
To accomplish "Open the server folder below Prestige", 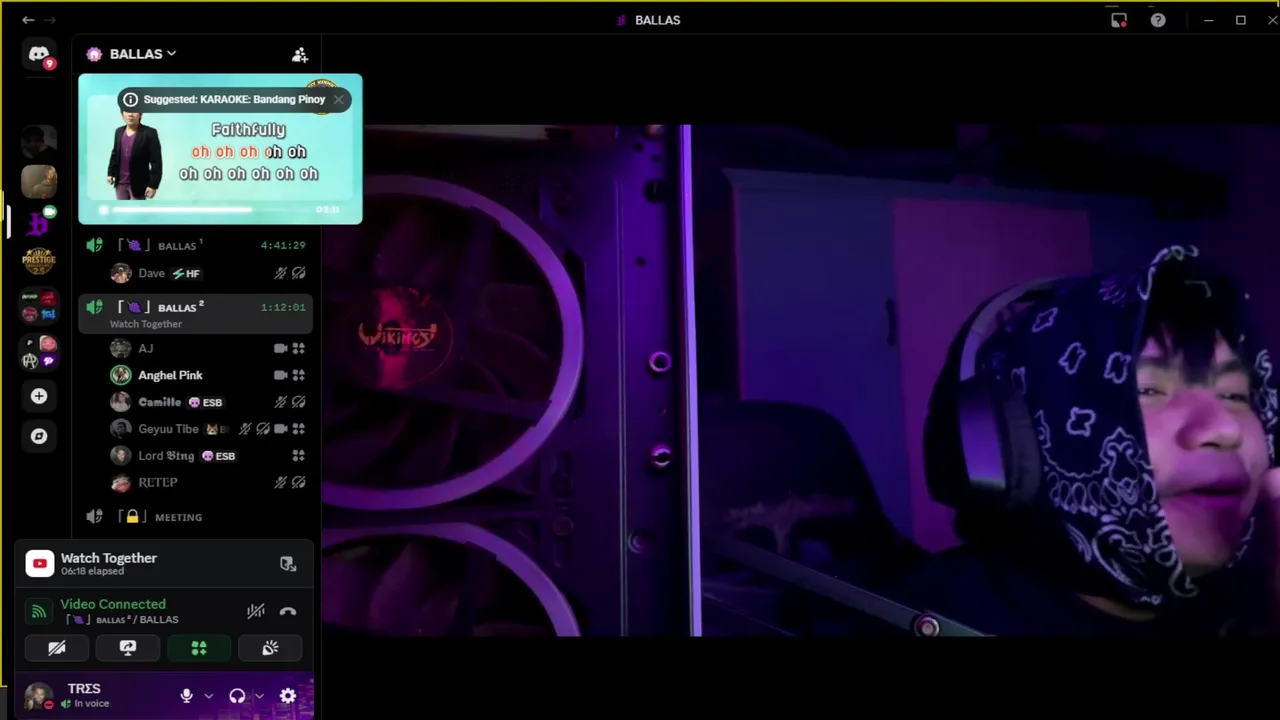I will coord(39,307).
